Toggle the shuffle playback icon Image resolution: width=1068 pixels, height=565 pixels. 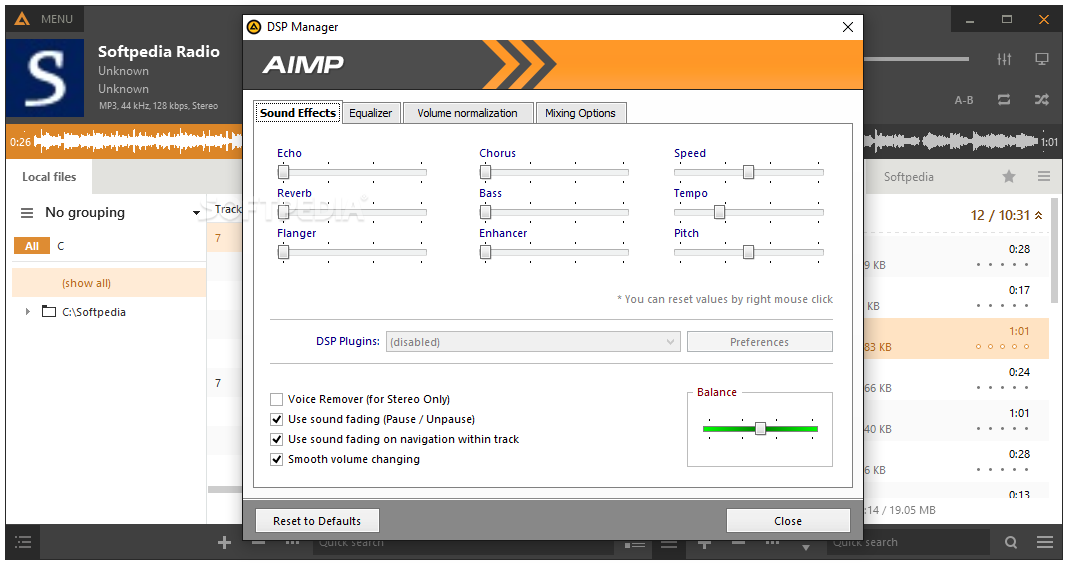tap(1041, 100)
